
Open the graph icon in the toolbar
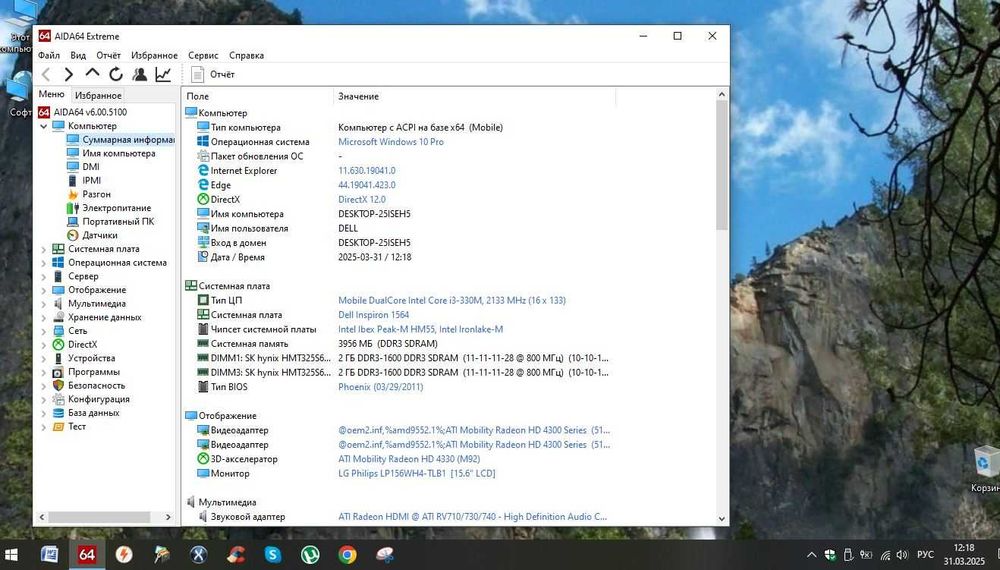(163, 75)
